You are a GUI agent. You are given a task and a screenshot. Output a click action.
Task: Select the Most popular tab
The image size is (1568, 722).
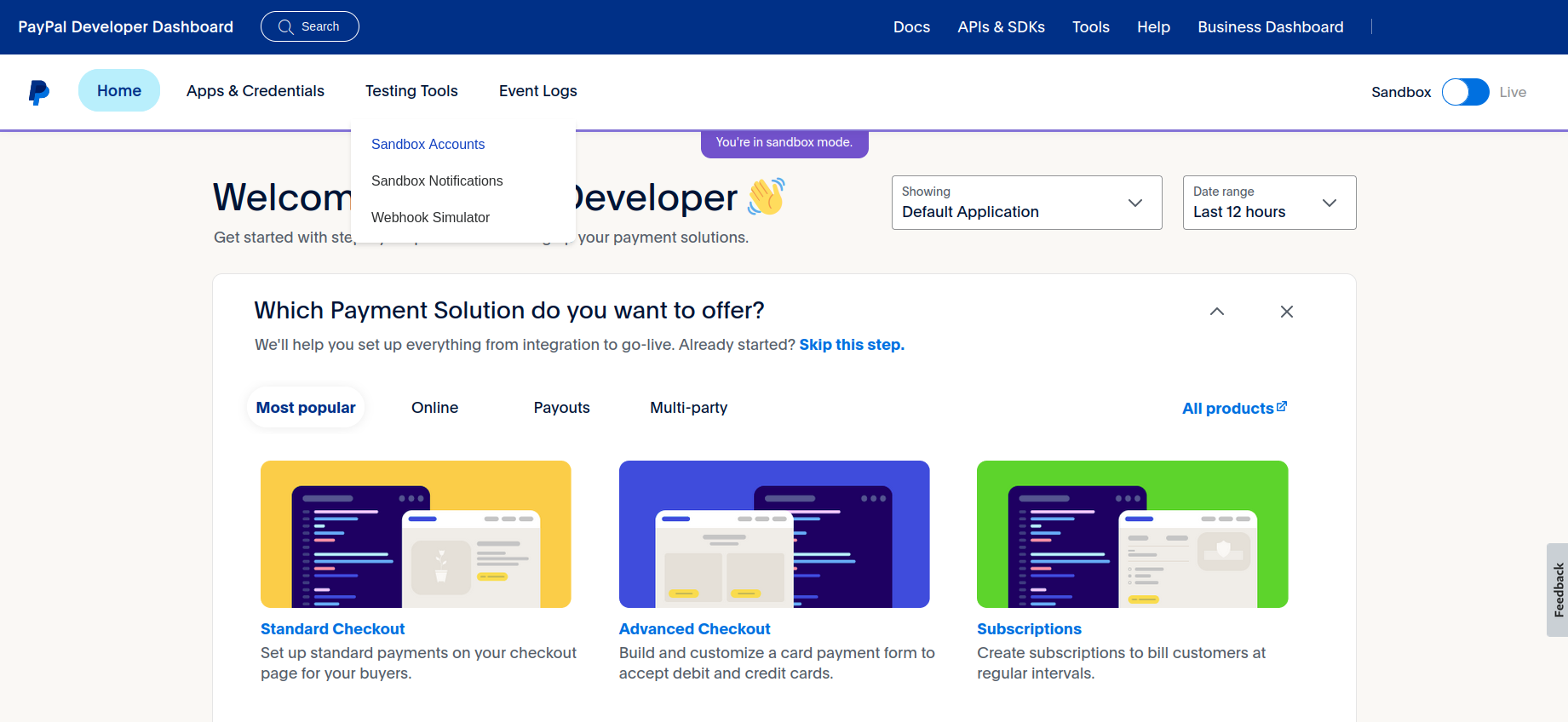[306, 408]
